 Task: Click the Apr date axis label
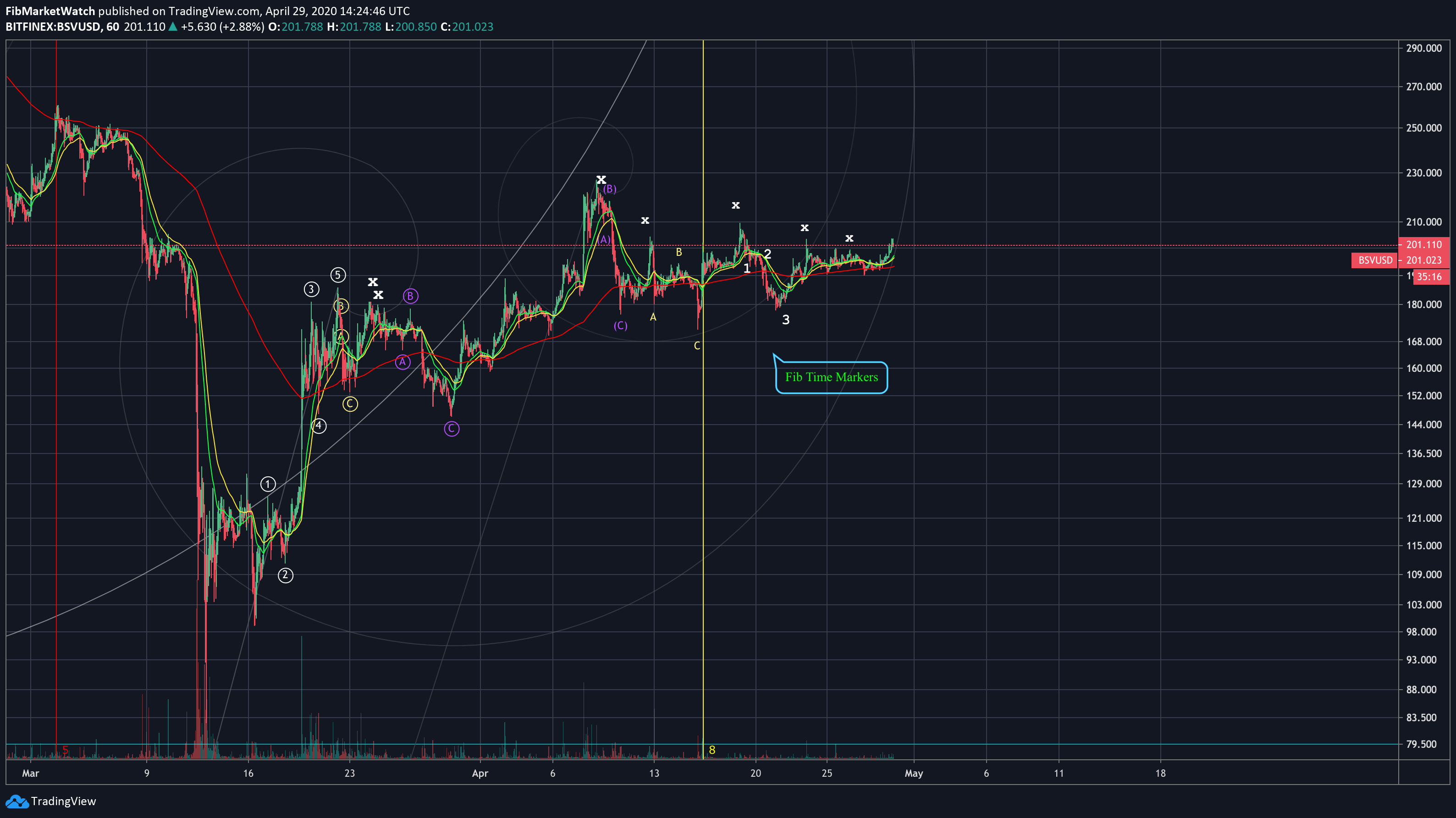pos(480,774)
